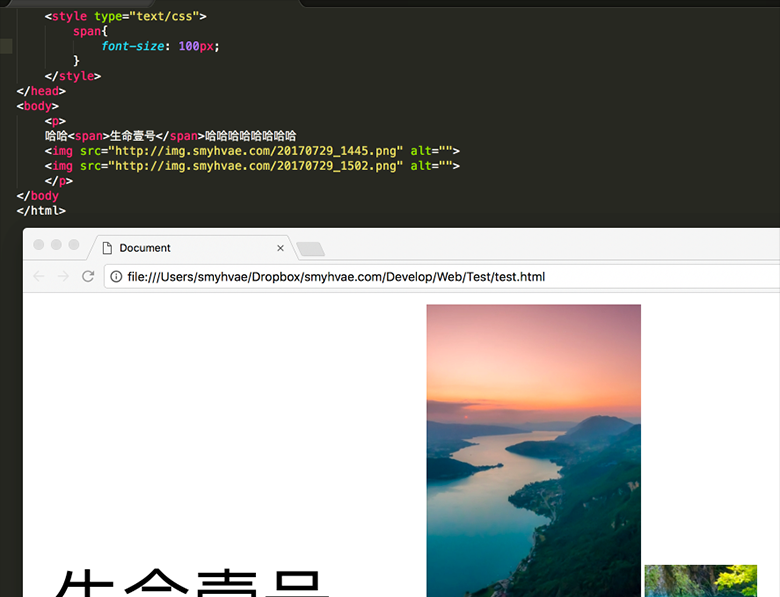Click the 20170729_1445.png img src line
Viewport: 780px width, 597px height.
[252, 151]
